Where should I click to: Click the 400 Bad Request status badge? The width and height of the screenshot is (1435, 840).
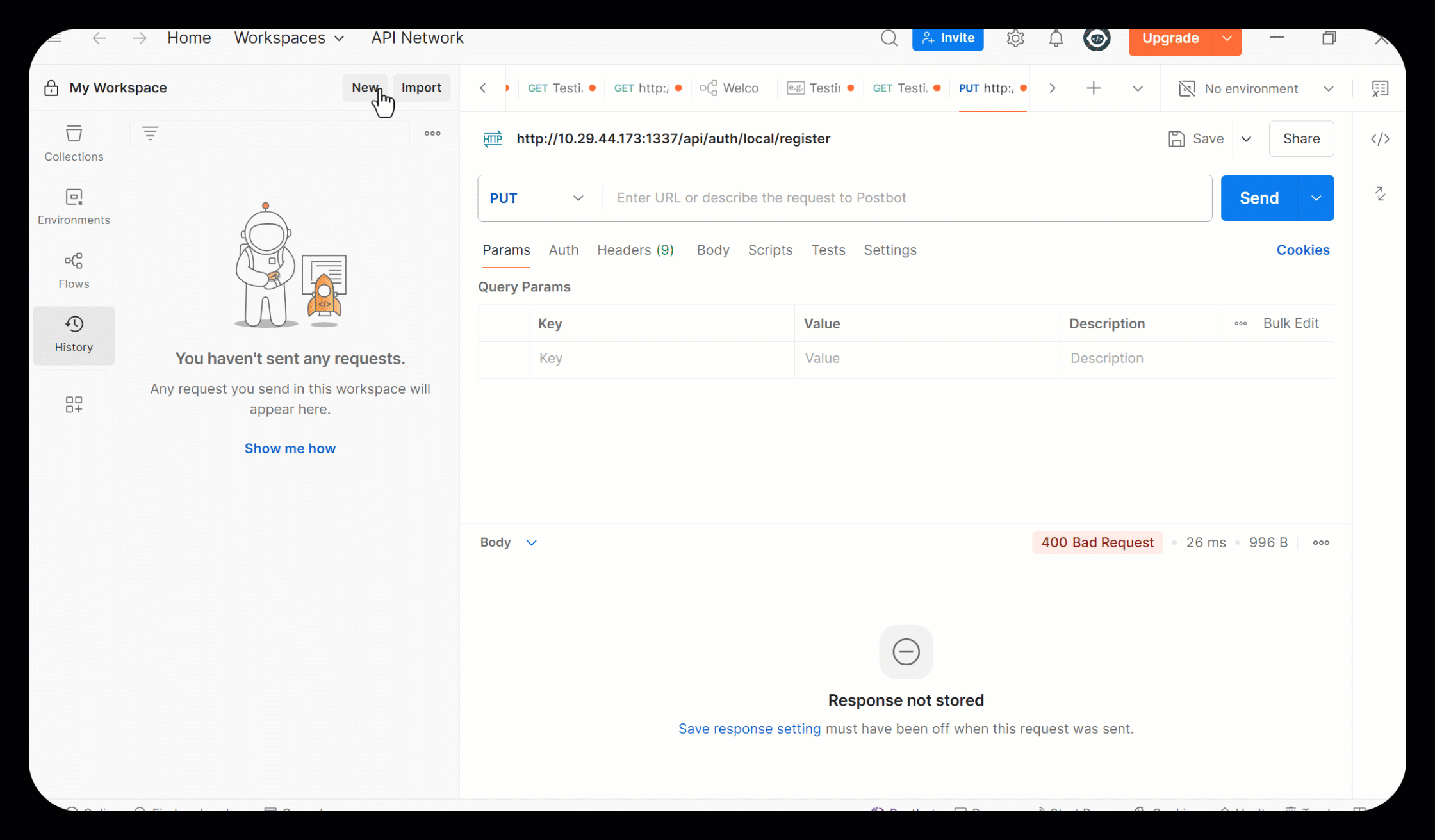[1097, 542]
